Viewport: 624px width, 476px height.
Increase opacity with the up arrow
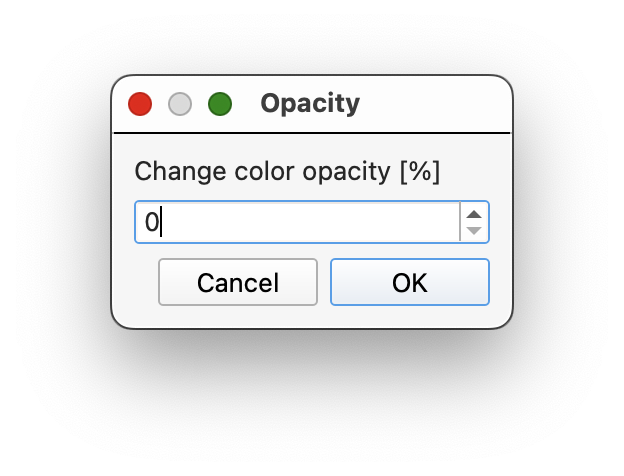tap(474, 214)
